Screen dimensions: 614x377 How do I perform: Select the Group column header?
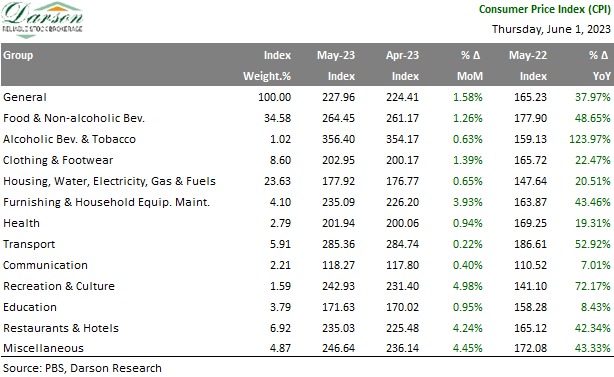click(18, 55)
